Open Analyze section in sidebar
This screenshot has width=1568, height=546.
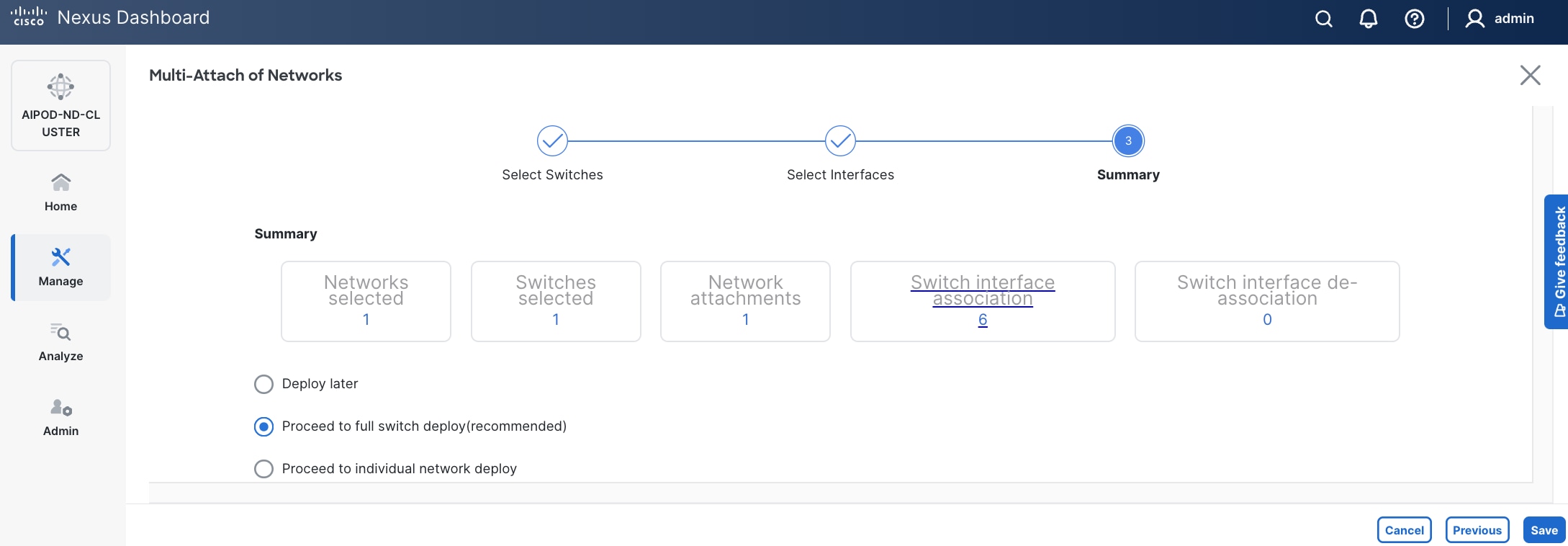click(61, 342)
